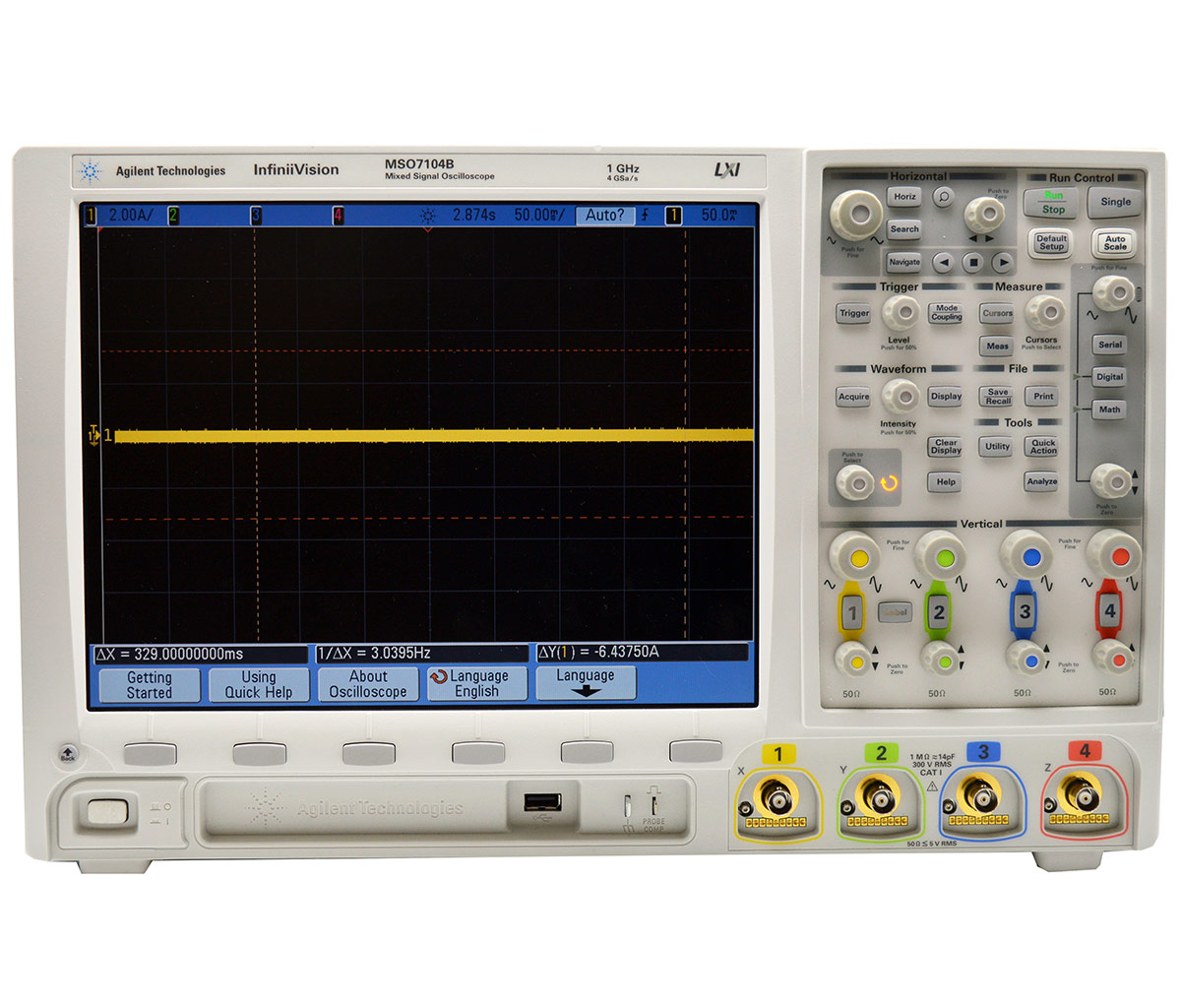
Task: Toggle channel 2 with the green button
Action: click(x=939, y=613)
